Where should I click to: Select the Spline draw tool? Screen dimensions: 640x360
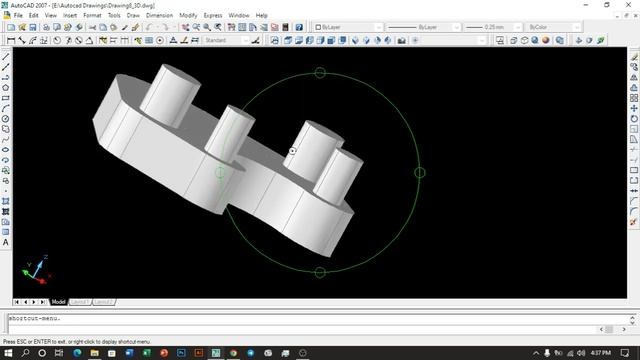point(6,140)
